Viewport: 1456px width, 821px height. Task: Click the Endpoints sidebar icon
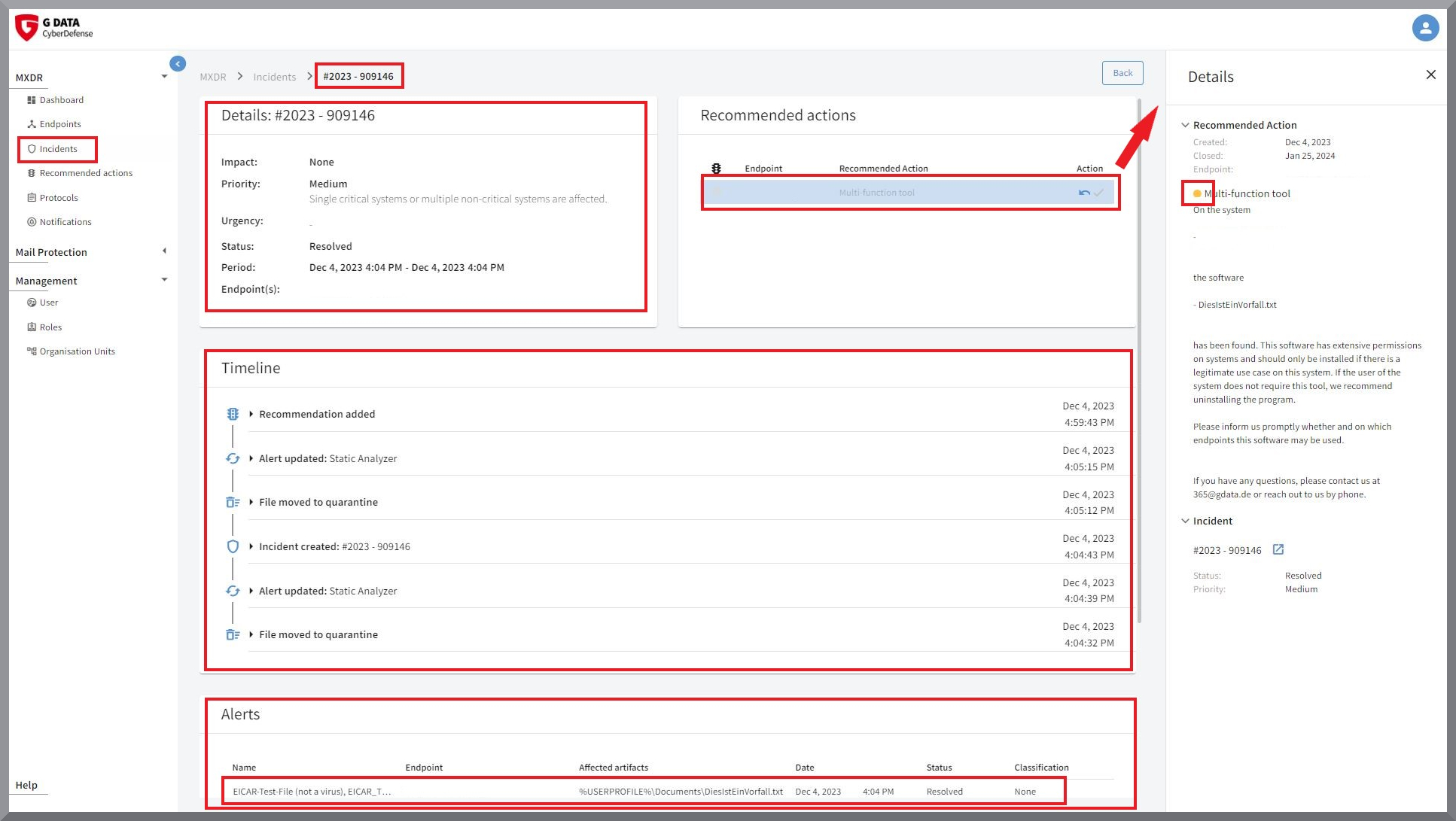point(32,124)
